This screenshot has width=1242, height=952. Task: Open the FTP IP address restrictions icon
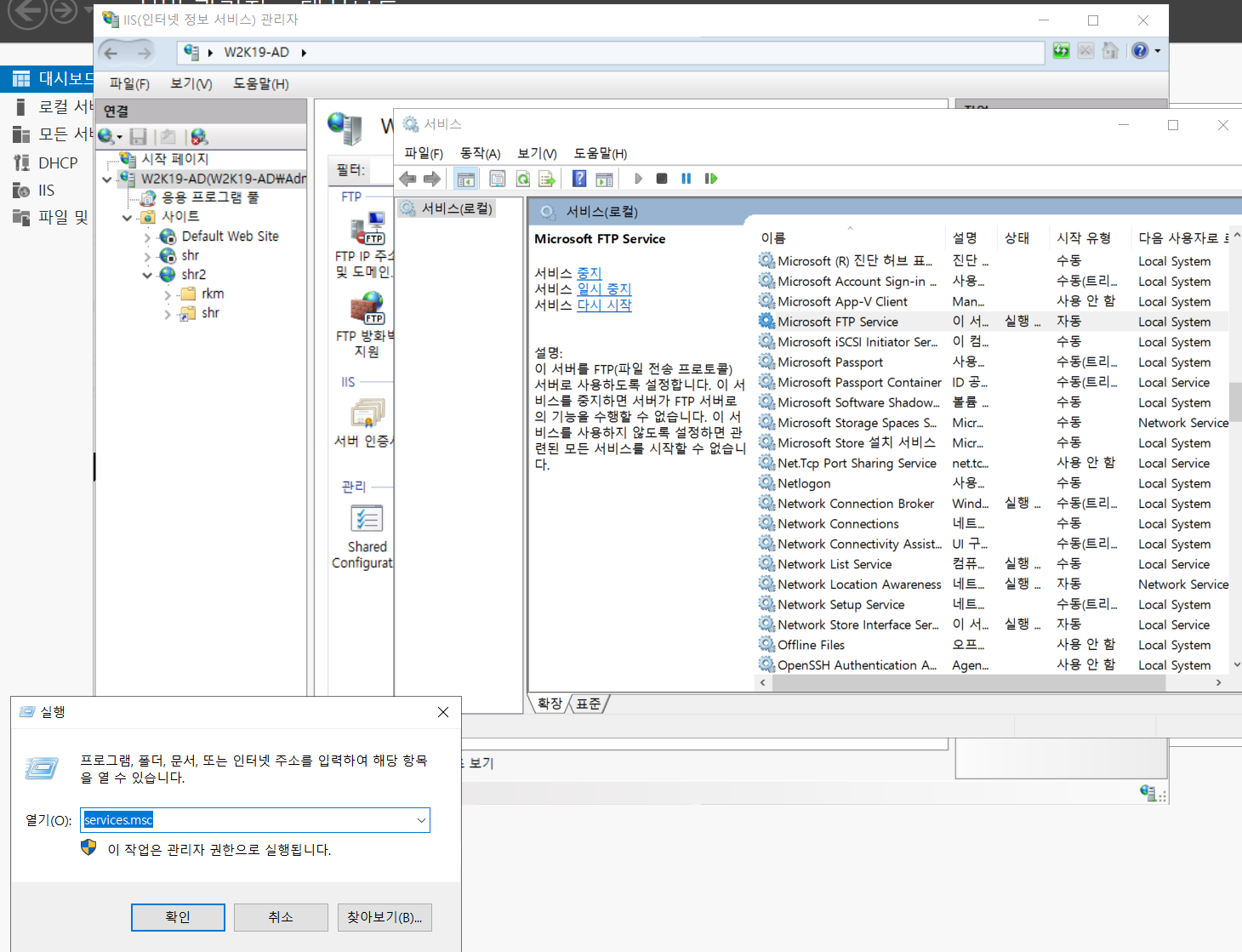coord(367,230)
